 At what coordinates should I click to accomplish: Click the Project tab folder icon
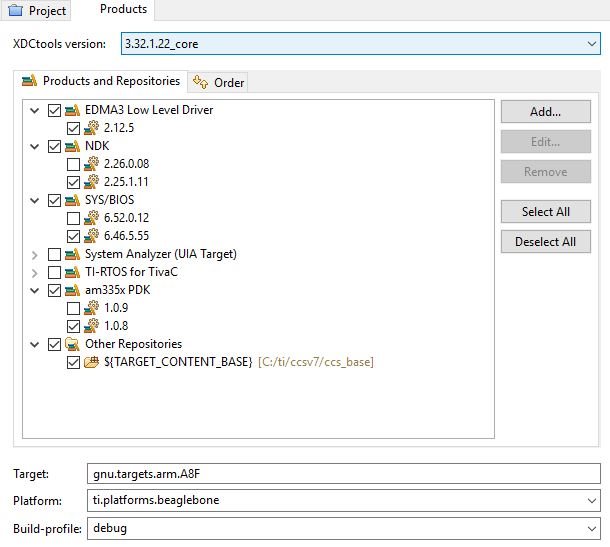pos(15,10)
